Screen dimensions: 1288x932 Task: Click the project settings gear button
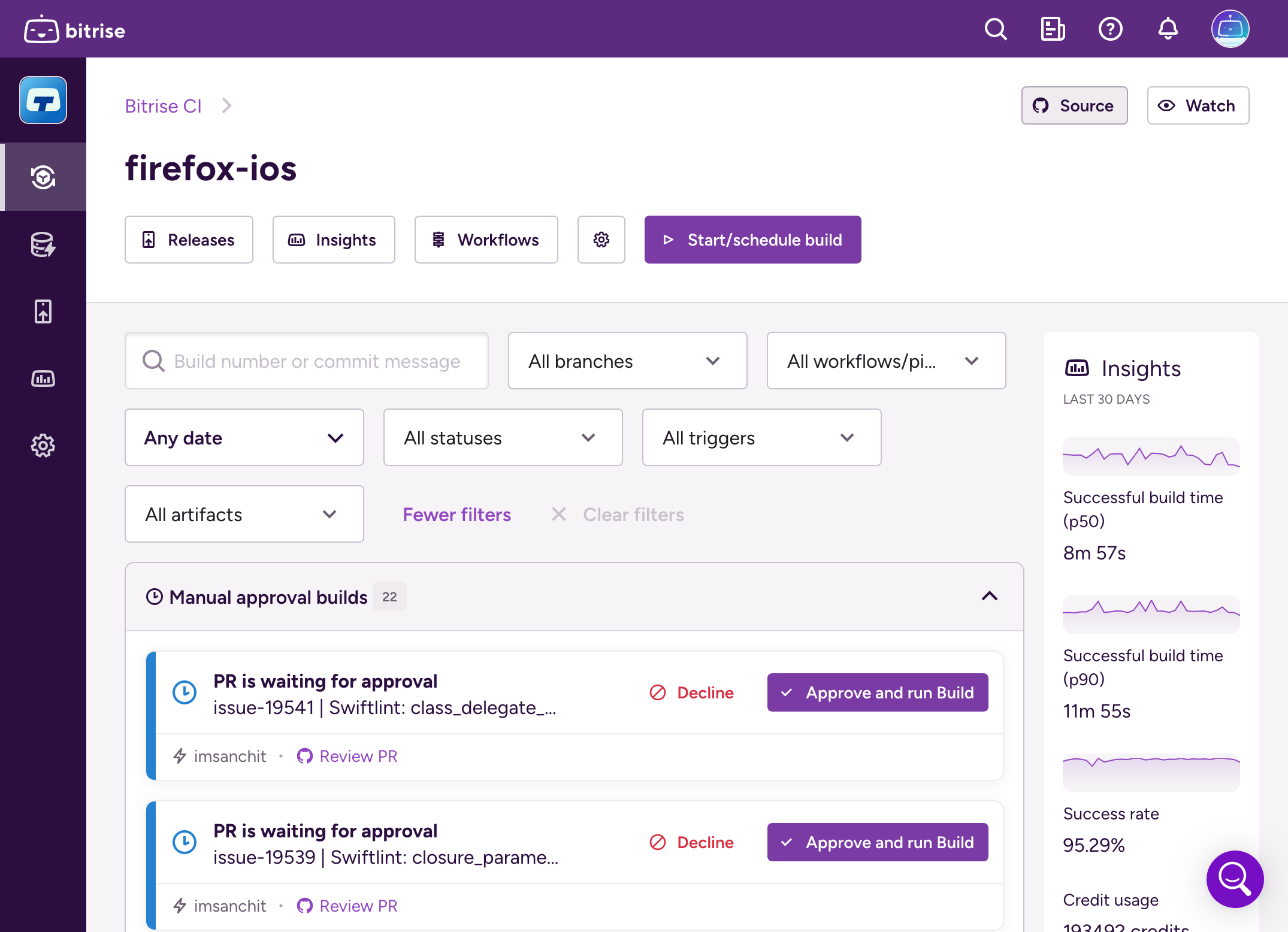coord(601,240)
